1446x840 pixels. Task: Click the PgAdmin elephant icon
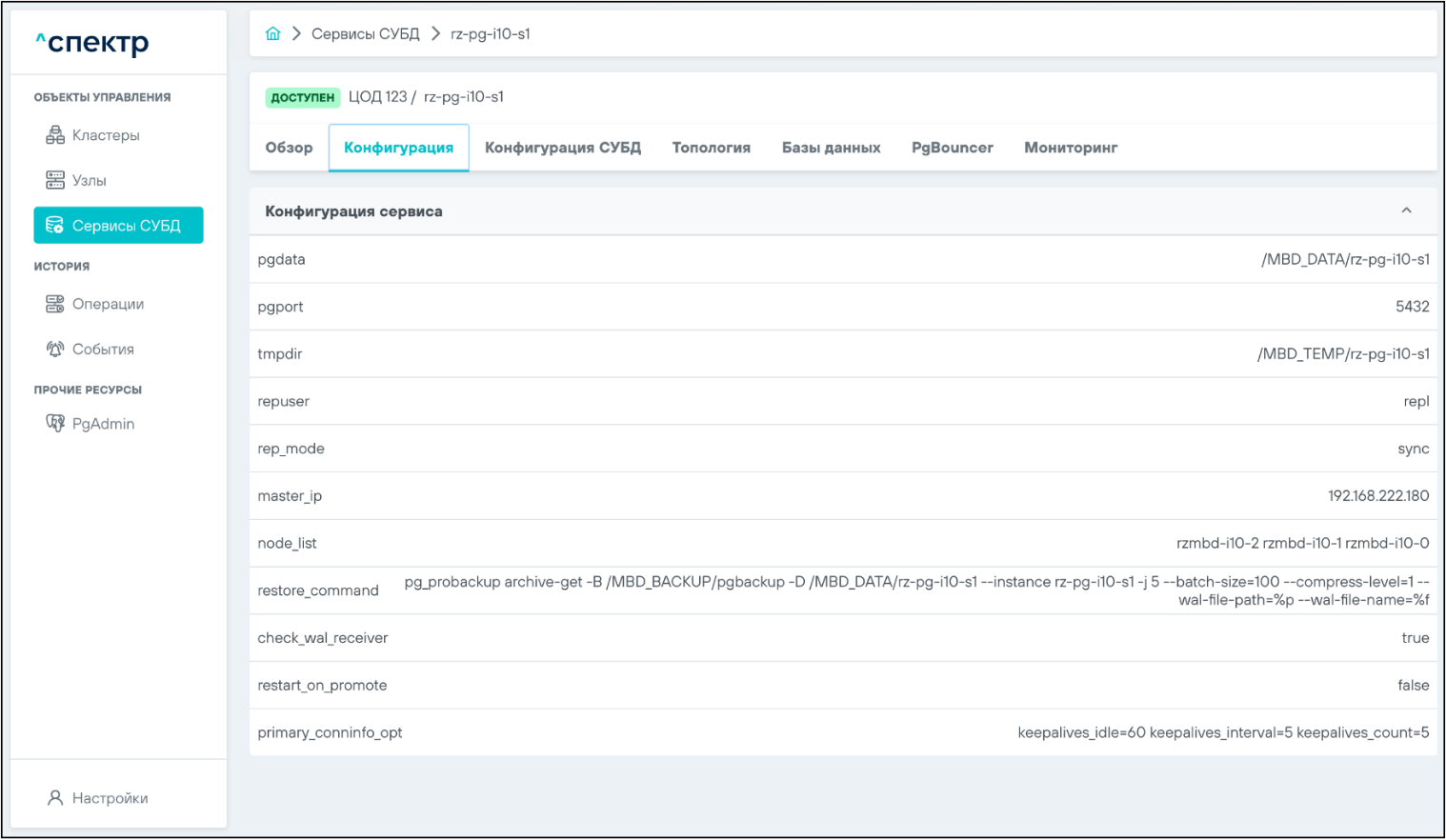tap(55, 424)
